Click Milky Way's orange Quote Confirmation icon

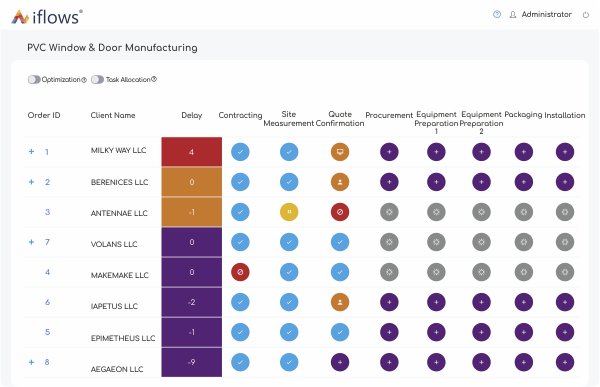(340, 152)
